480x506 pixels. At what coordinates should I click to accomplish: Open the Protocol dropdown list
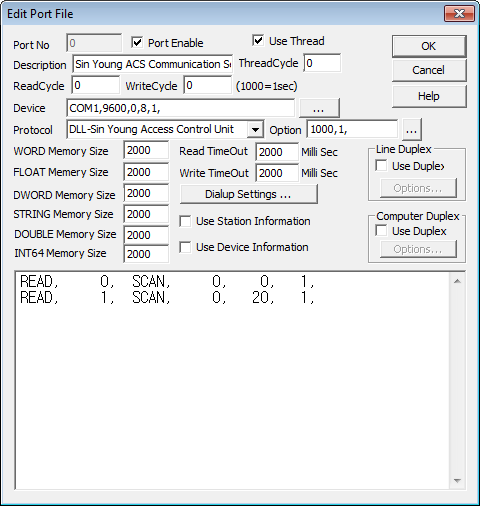[x=255, y=129]
